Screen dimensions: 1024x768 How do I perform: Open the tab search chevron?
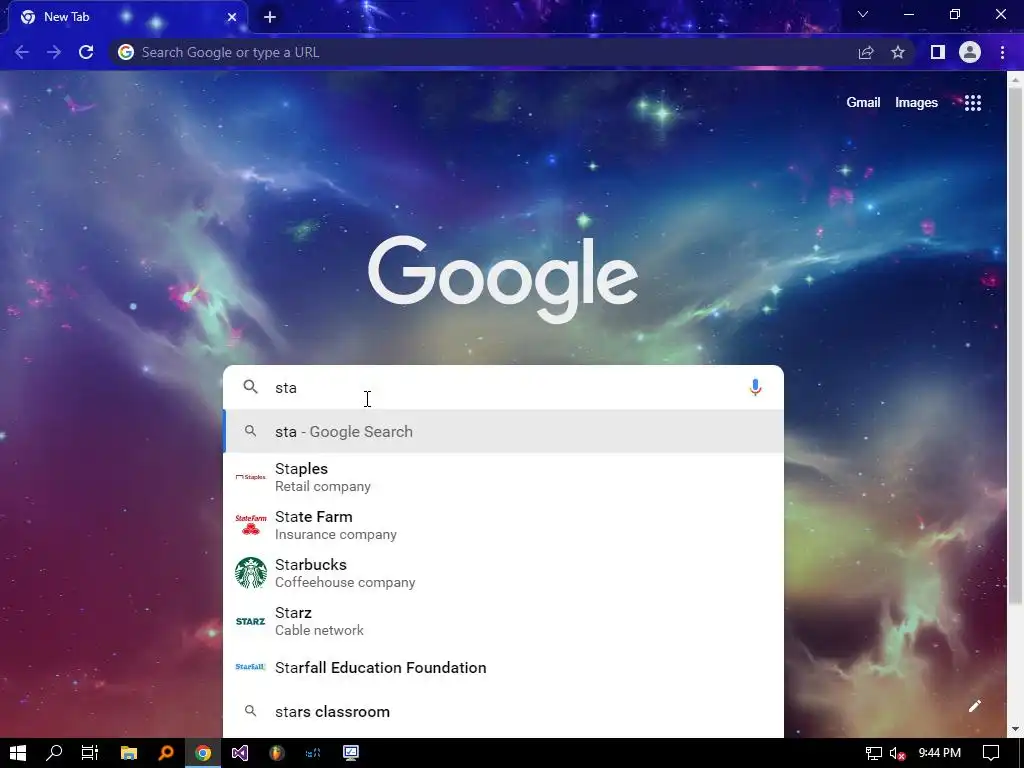863,14
